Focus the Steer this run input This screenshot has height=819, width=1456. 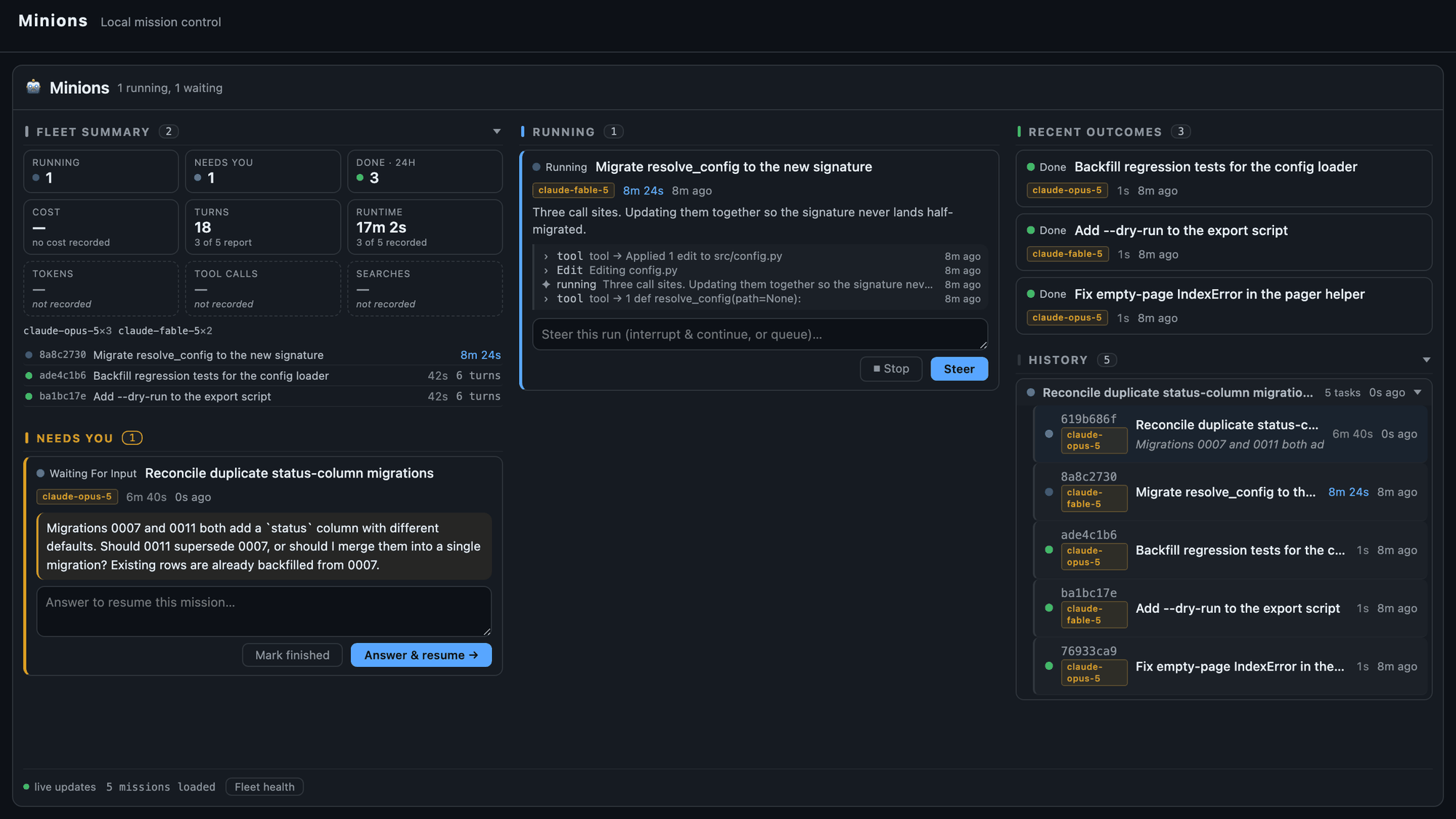[x=760, y=334]
